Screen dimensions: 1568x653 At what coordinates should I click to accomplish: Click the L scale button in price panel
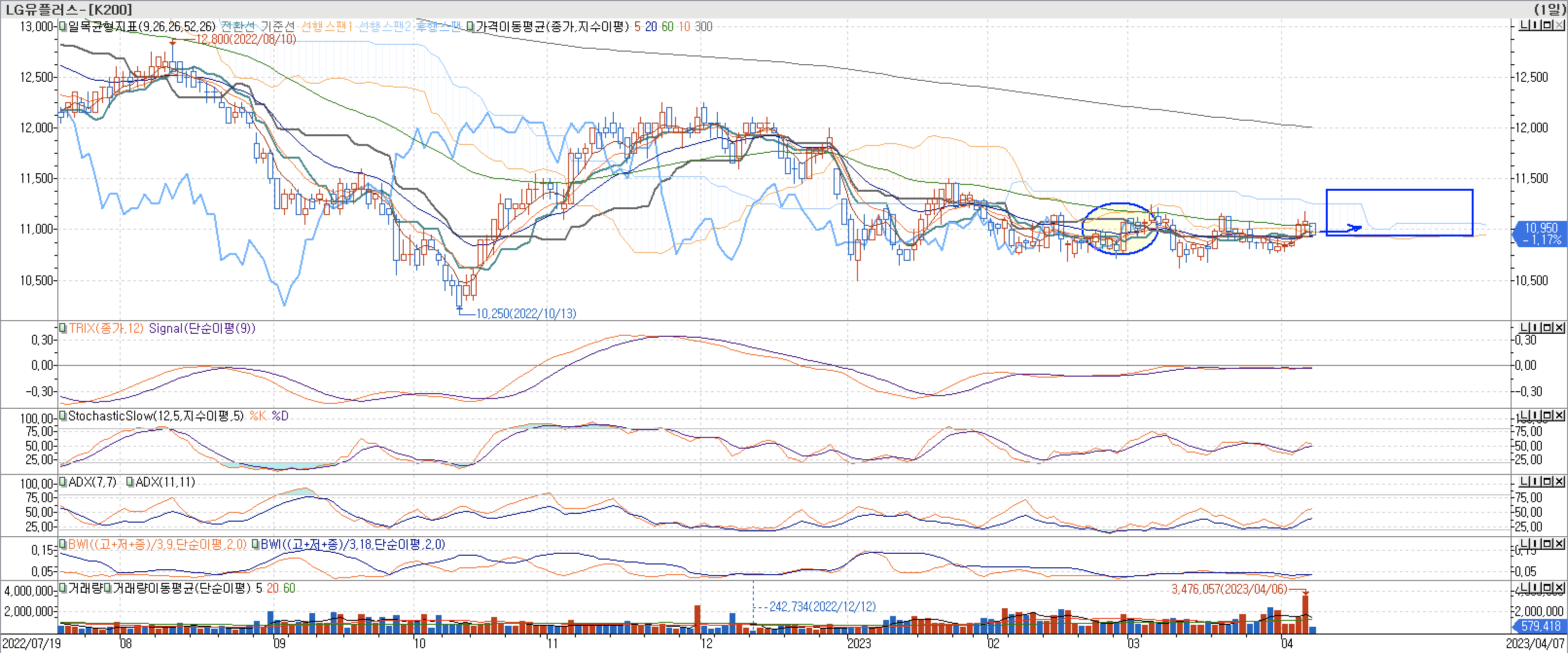(1524, 25)
